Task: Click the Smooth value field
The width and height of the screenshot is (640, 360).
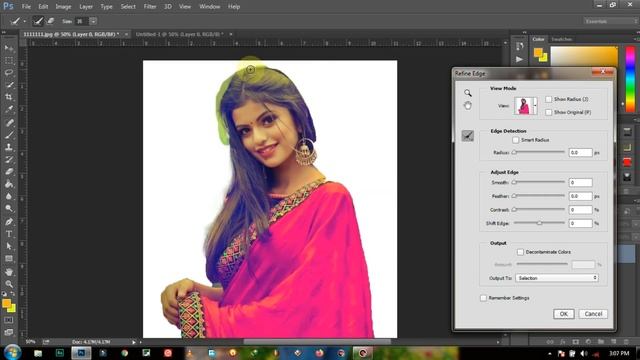Action: coord(580,182)
